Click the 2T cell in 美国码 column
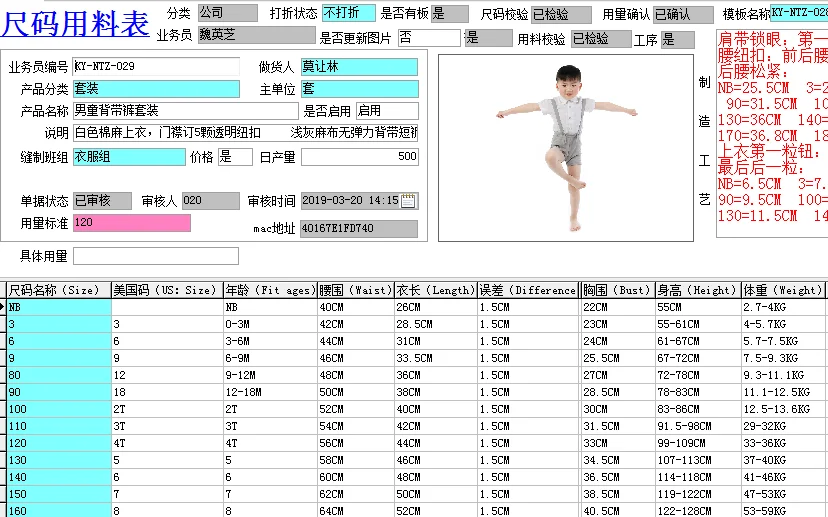The width and height of the screenshot is (828, 517). click(x=167, y=409)
